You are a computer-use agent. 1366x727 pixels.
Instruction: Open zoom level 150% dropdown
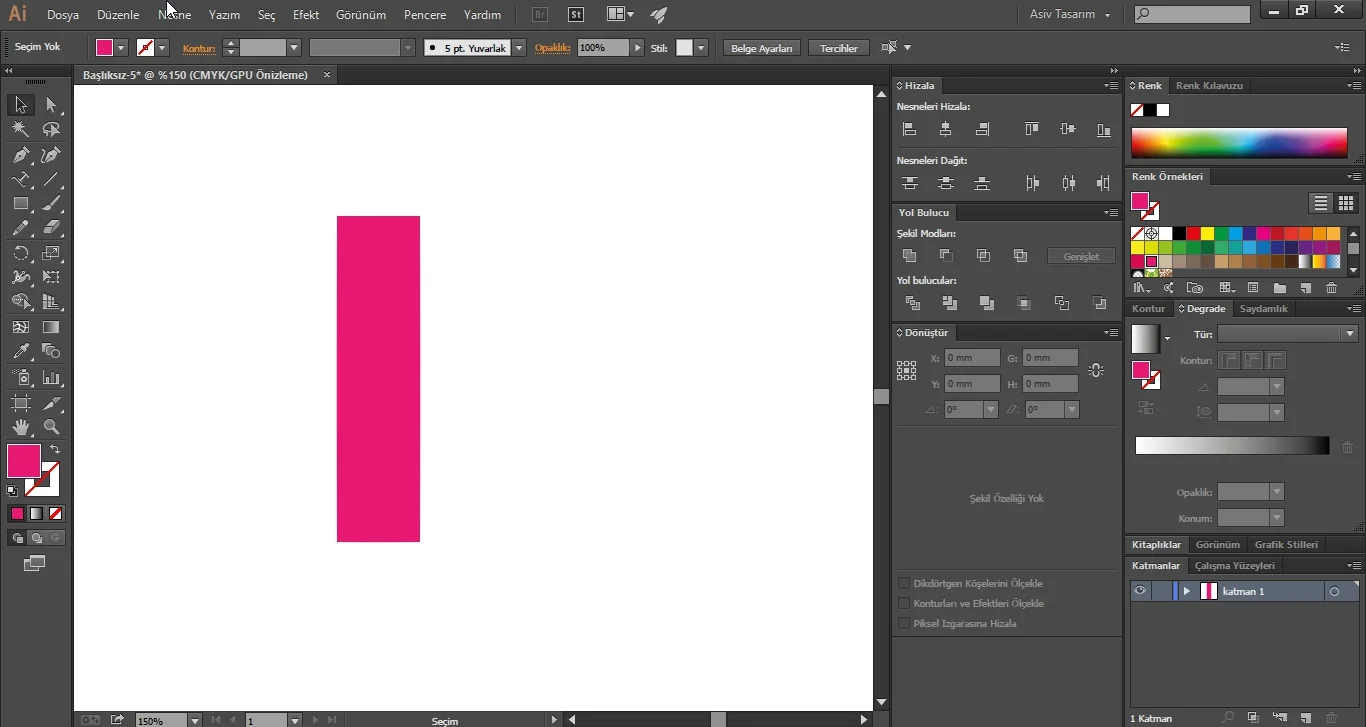click(x=194, y=720)
